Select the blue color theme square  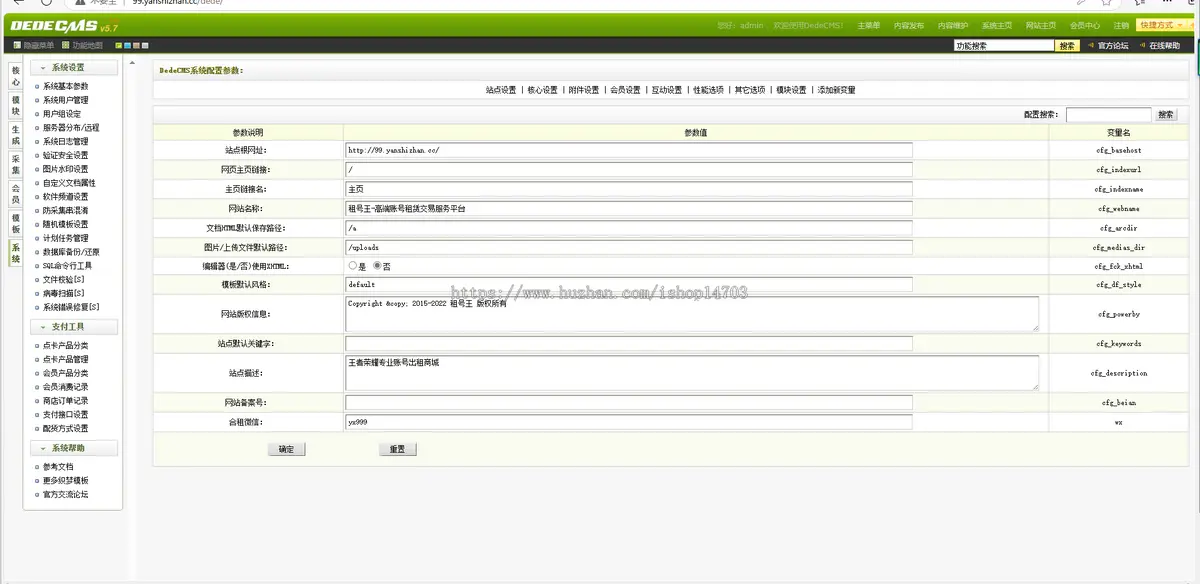click(127, 46)
